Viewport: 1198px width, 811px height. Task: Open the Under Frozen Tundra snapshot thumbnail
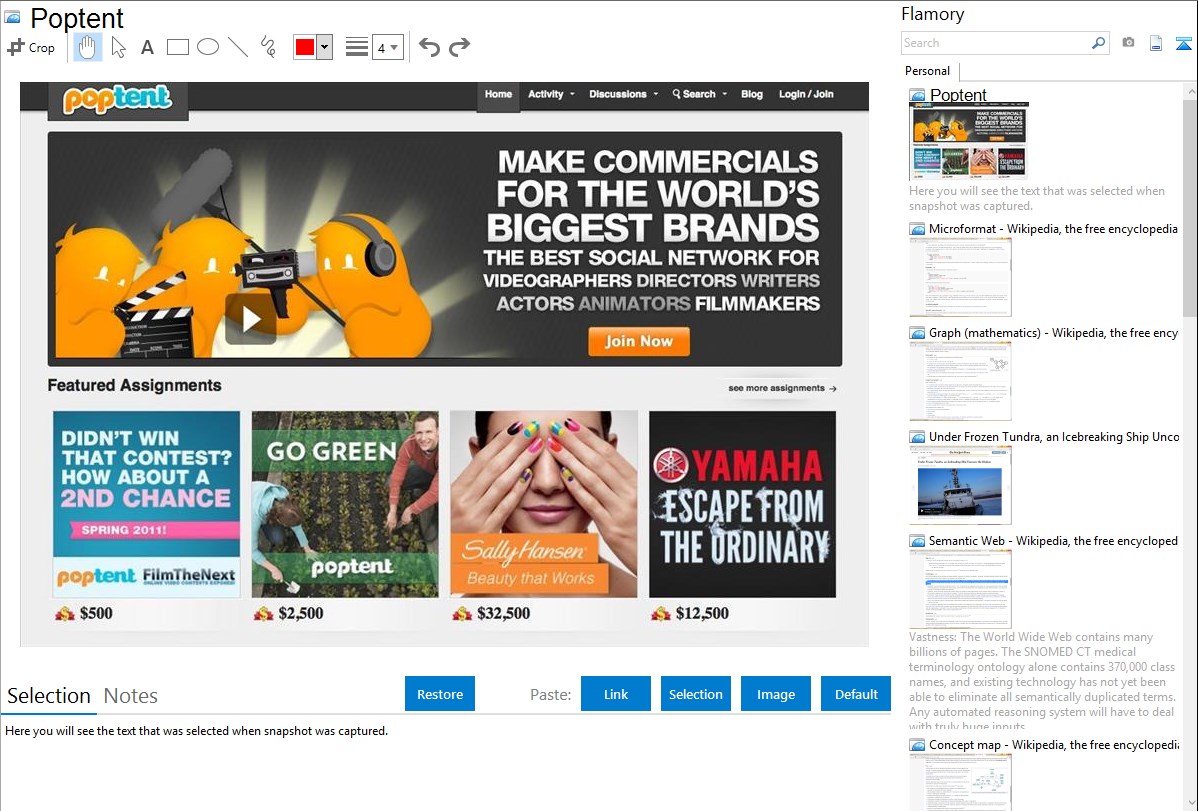(960, 485)
